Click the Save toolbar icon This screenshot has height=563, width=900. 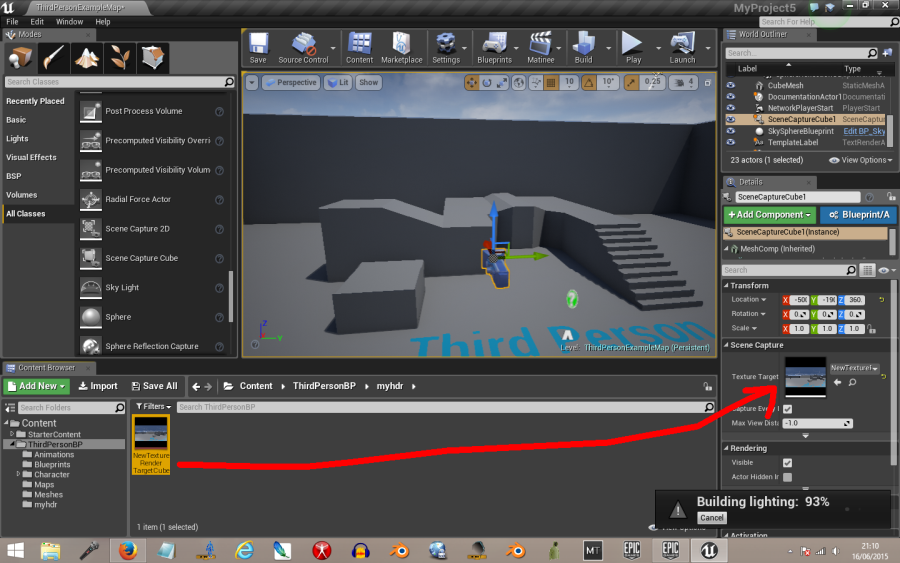258,48
